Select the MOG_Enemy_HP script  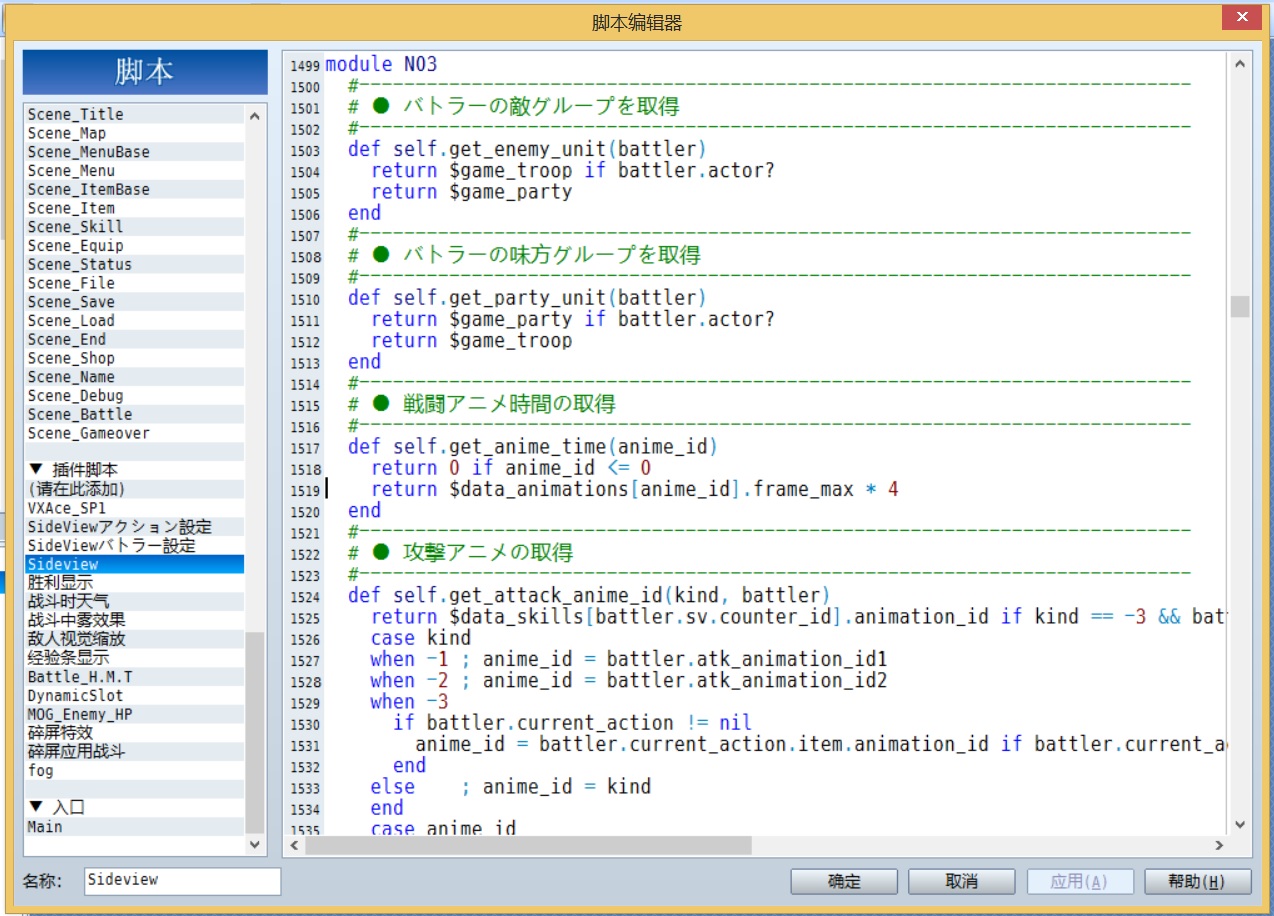pos(134,715)
